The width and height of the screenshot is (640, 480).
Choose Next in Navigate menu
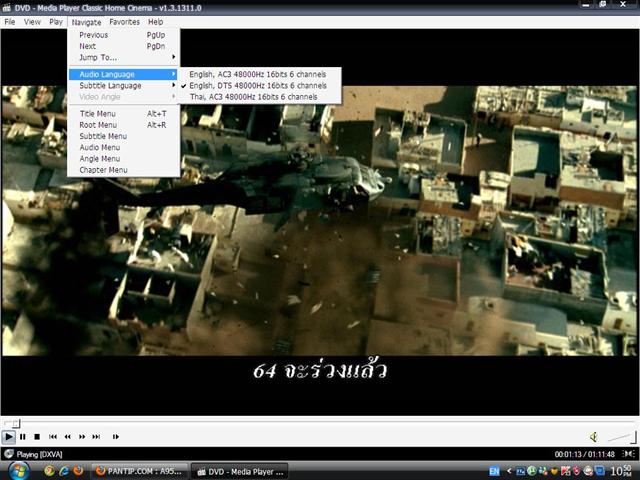pyautogui.click(x=124, y=46)
